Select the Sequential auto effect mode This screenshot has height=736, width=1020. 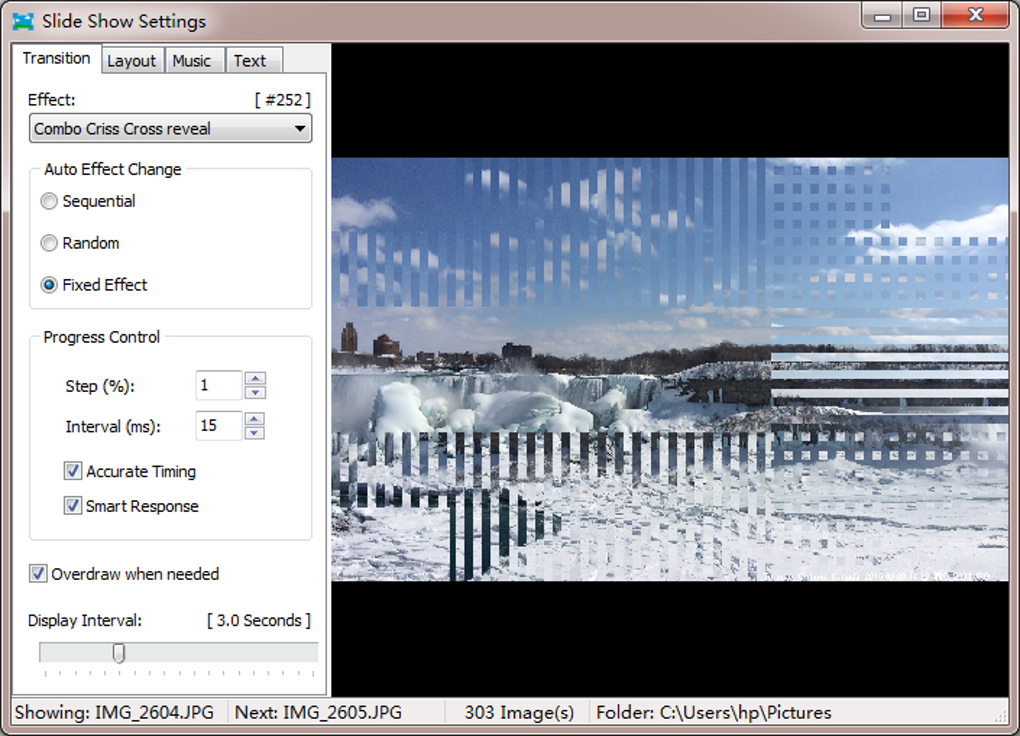click(49, 201)
